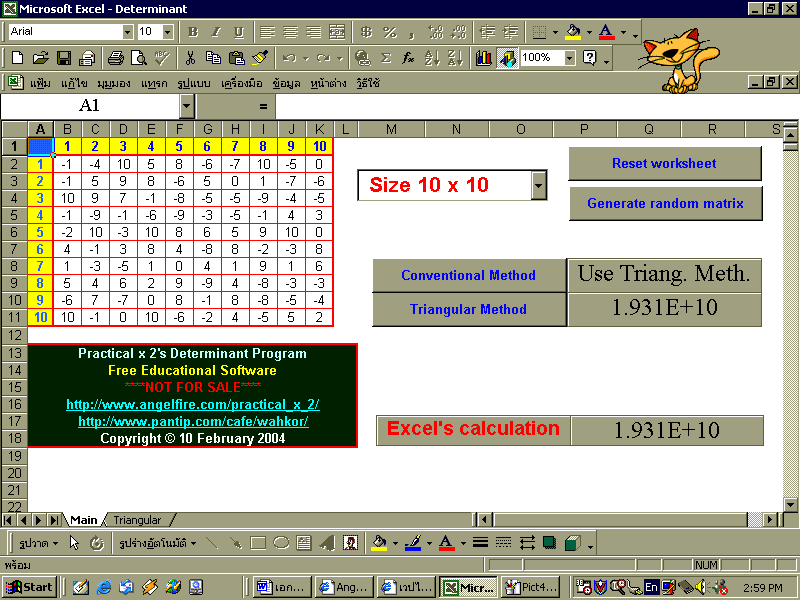Toggle Bold formatting
The width and height of the screenshot is (800, 600).
pyautogui.click(x=193, y=32)
